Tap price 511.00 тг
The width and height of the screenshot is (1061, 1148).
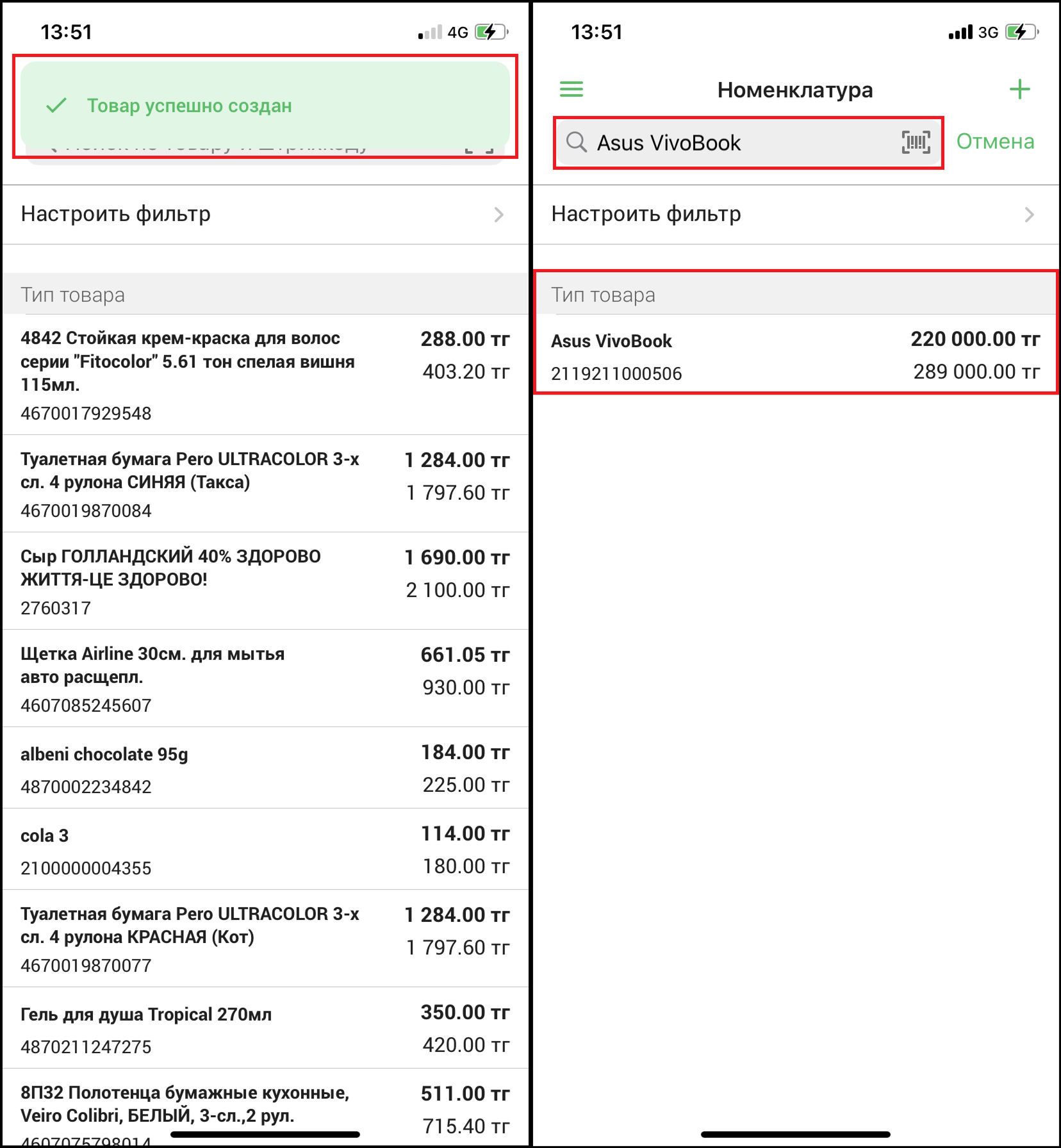tap(465, 1094)
